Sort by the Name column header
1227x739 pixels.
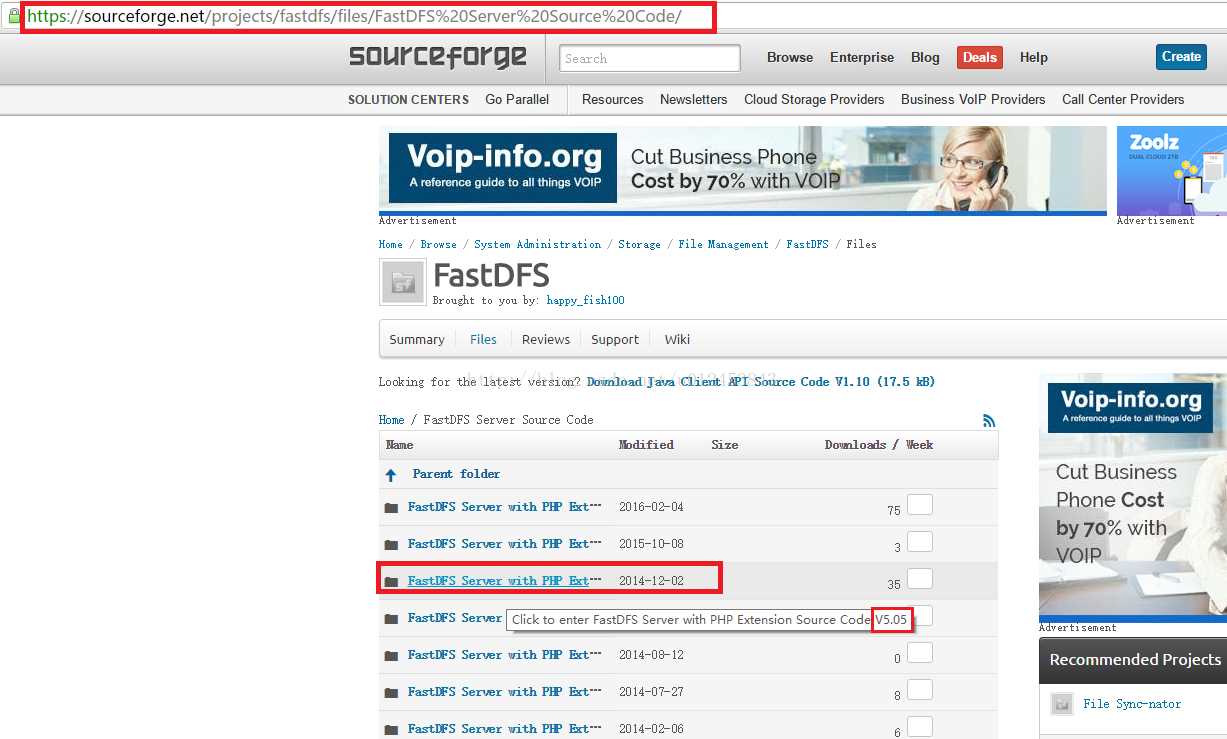[x=400, y=445]
